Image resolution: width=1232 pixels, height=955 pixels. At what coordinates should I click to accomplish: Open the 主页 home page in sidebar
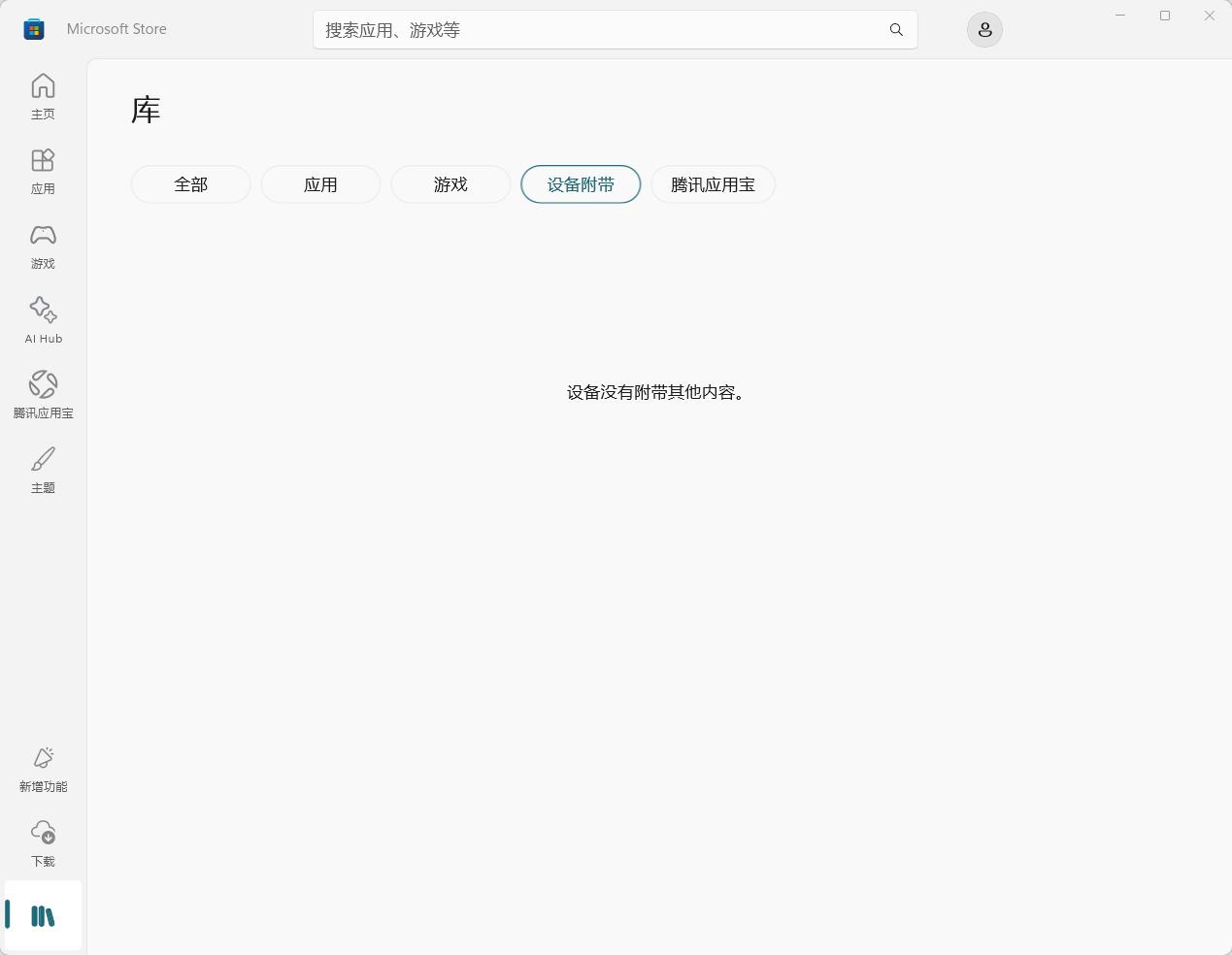[x=43, y=97]
